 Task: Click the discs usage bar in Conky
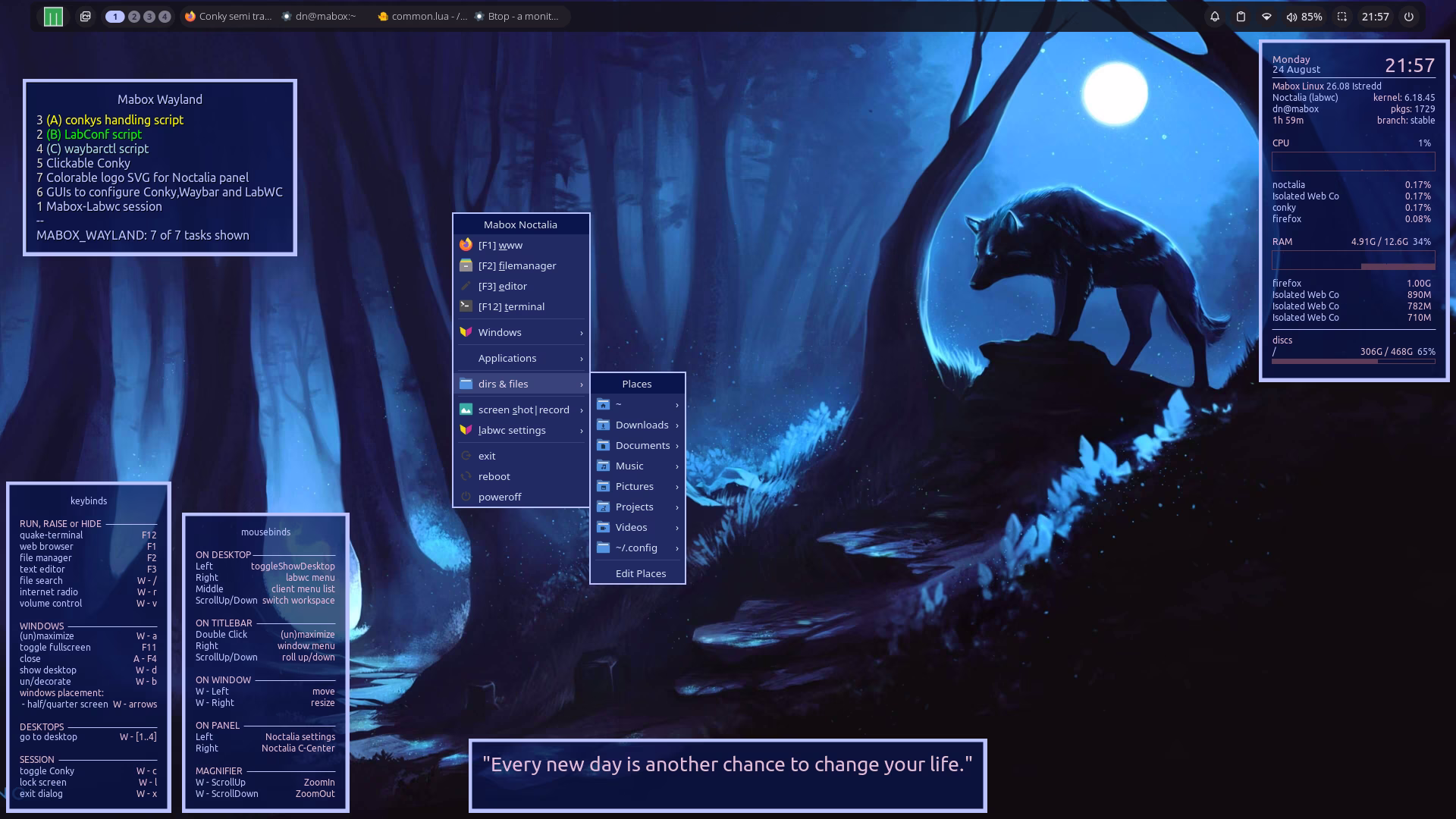[1354, 362]
